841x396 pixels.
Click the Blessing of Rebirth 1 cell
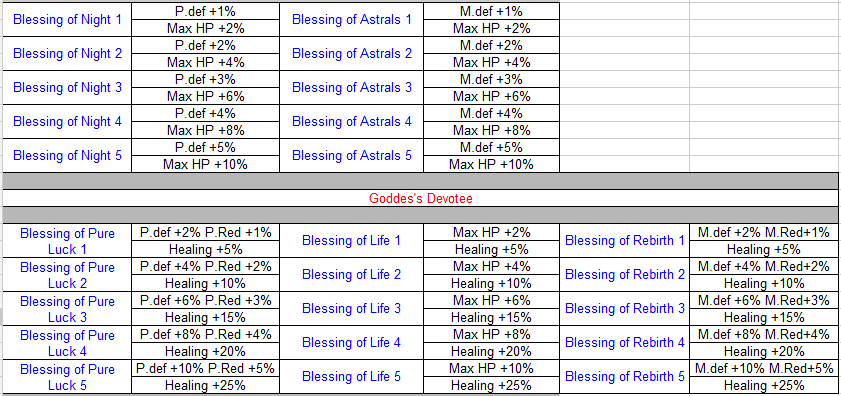click(x=625, y=241)
